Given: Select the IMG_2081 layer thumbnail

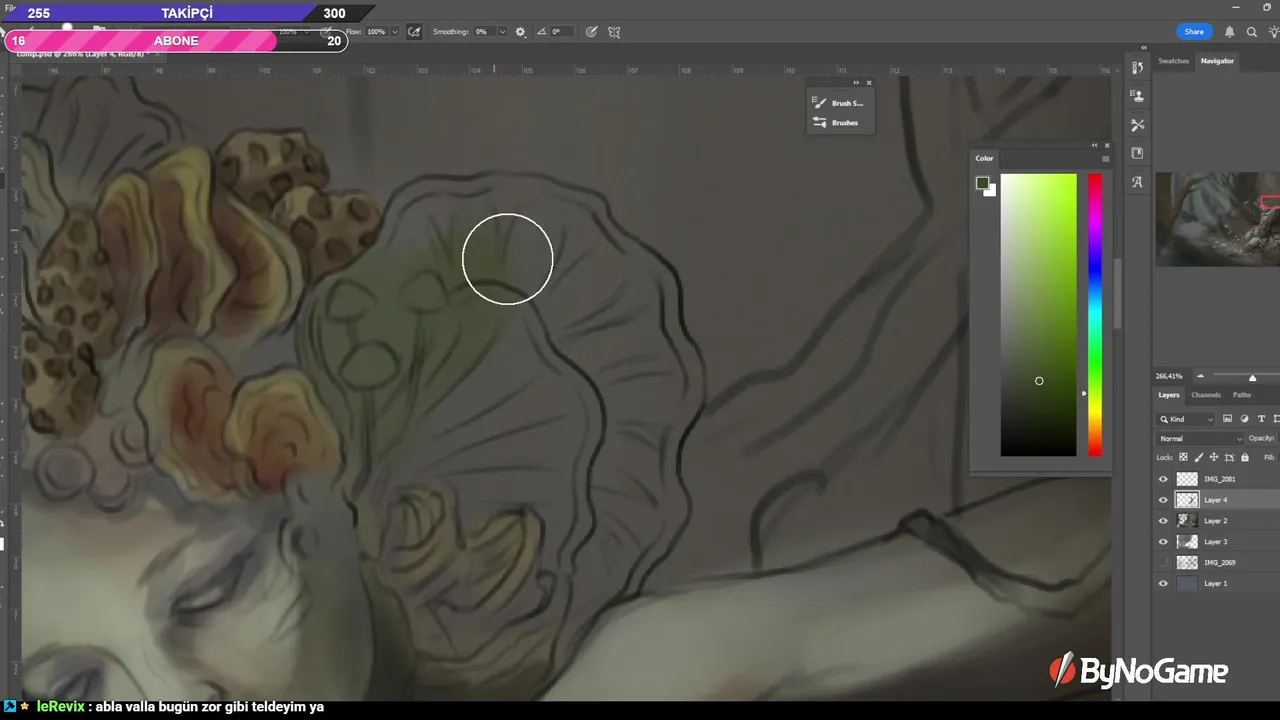Looking at the screenshot, I should pos(1187,479).
